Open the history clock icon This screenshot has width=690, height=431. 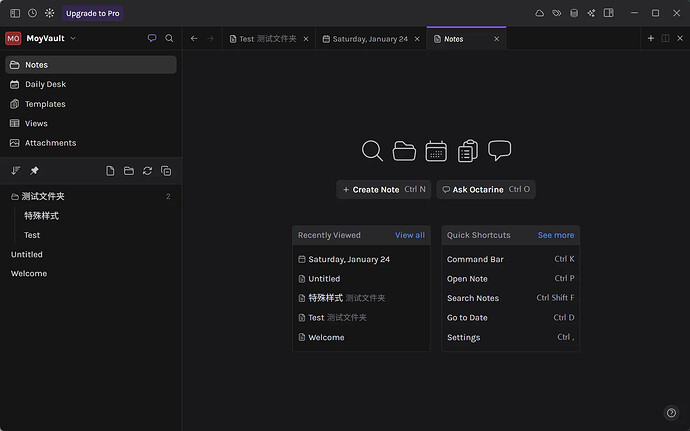click(x=32, y=13)
